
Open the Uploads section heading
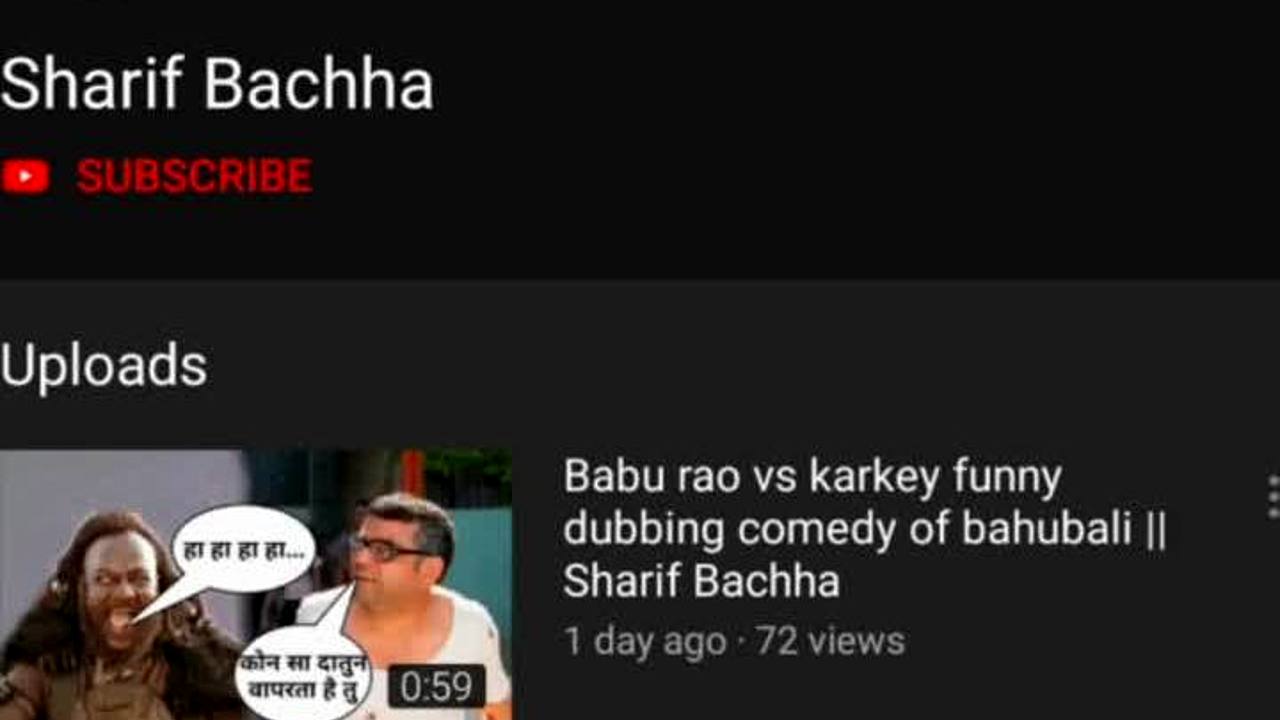point(104,365)
